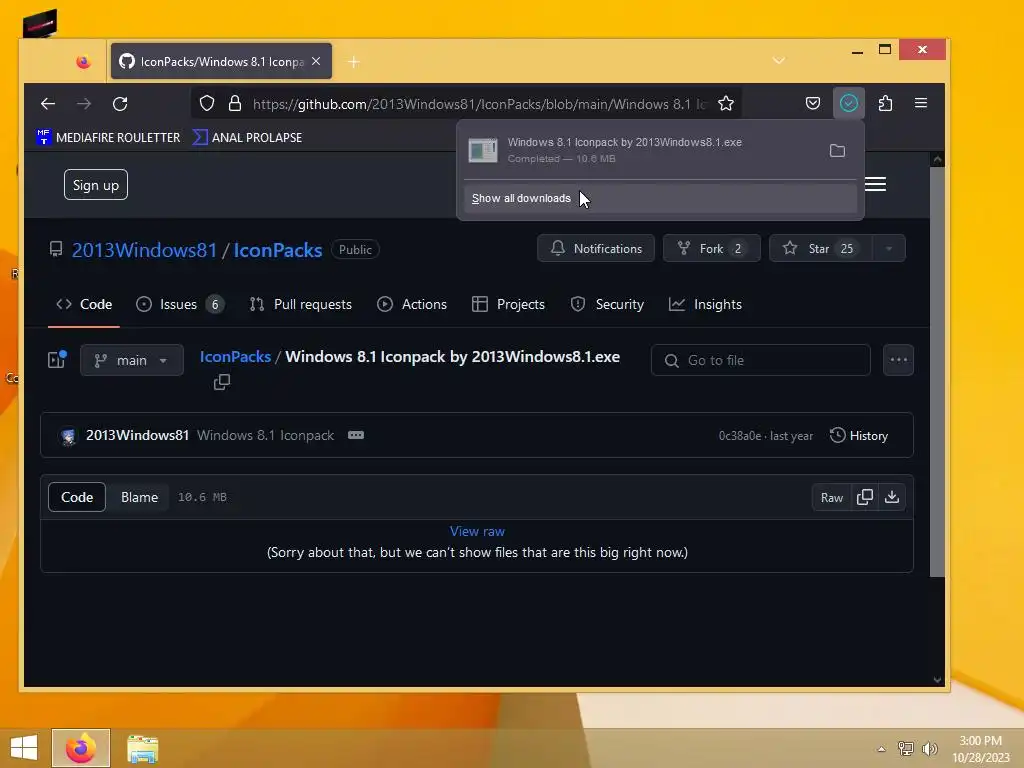The height and width of the screenshot is (768, 1024).
Task: Focus the Go to file search field
Action: coord(761,360)
